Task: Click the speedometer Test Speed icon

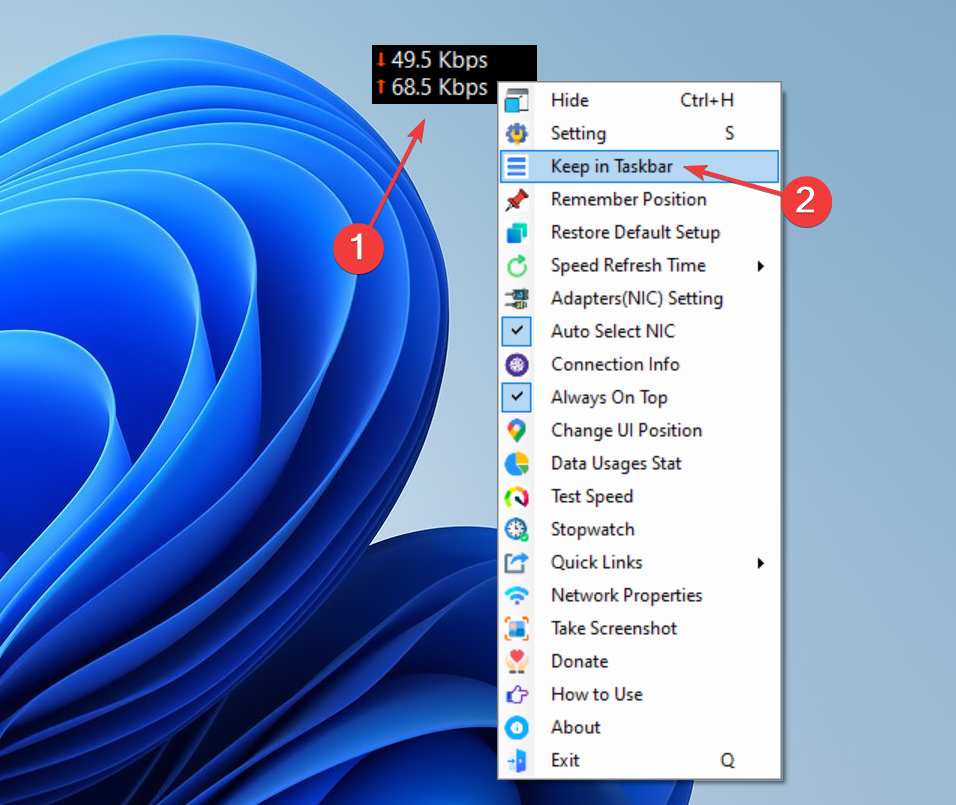Action: (516, 496)
